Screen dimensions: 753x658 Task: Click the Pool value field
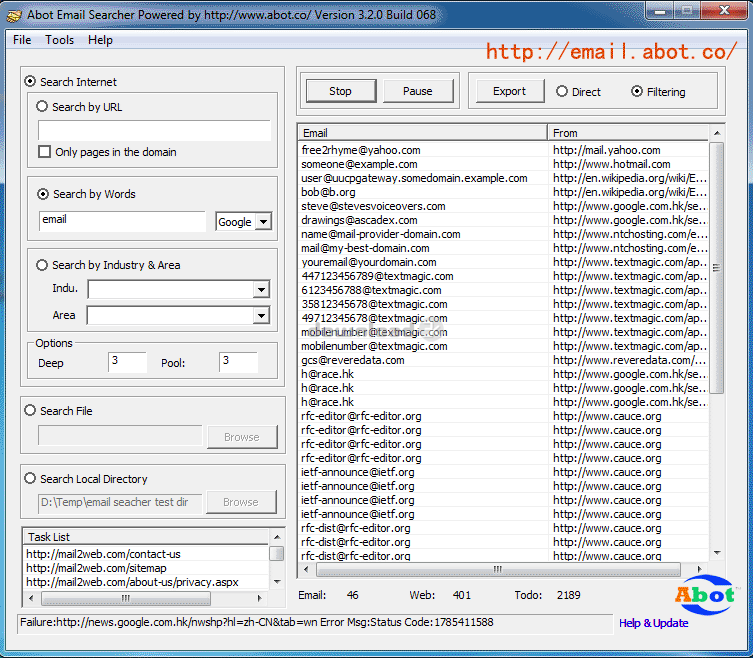click(x=239, y=362)
